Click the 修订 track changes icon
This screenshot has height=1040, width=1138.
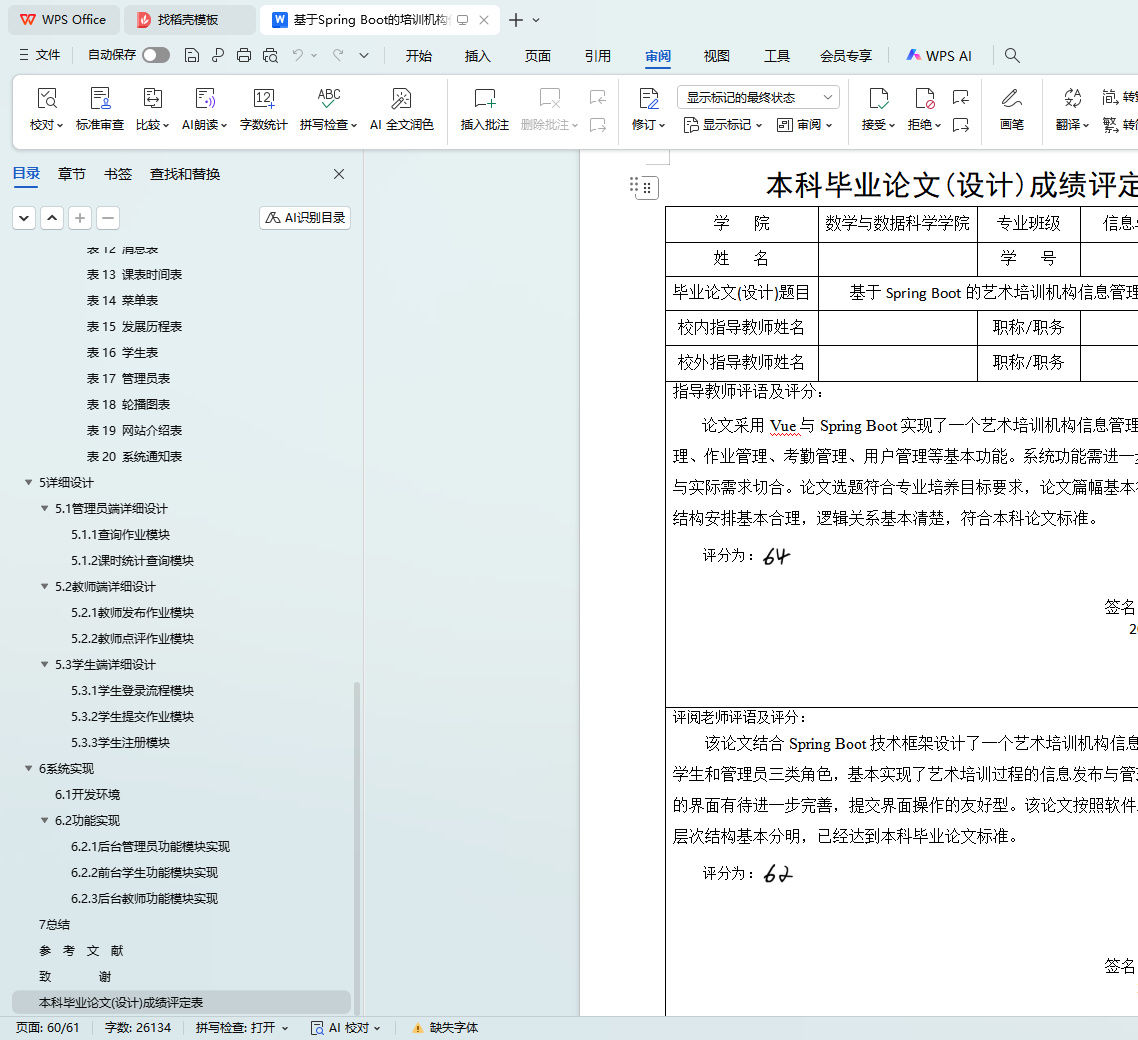click(648, 99)
